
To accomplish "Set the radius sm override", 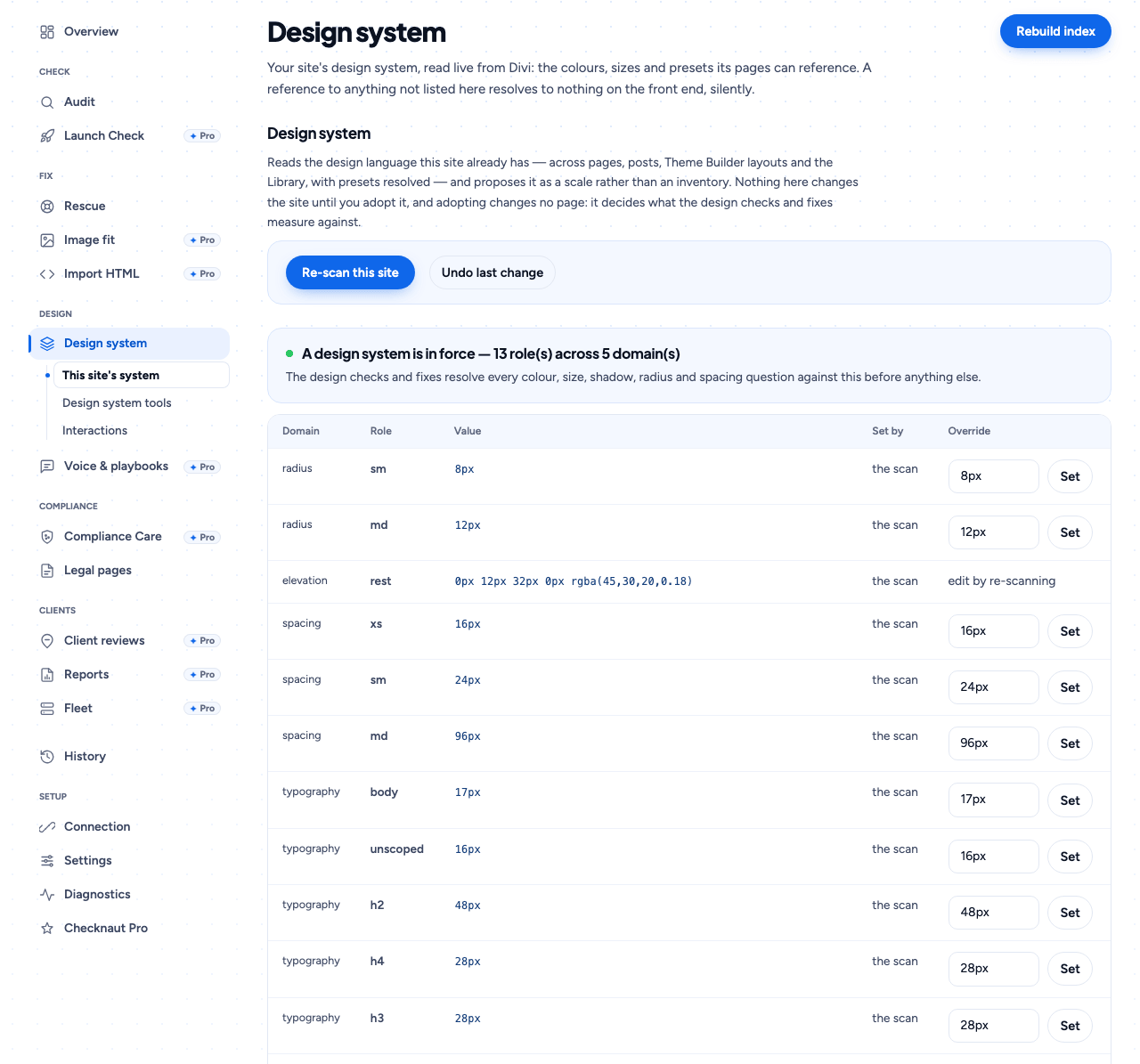I will (1070, 476).
